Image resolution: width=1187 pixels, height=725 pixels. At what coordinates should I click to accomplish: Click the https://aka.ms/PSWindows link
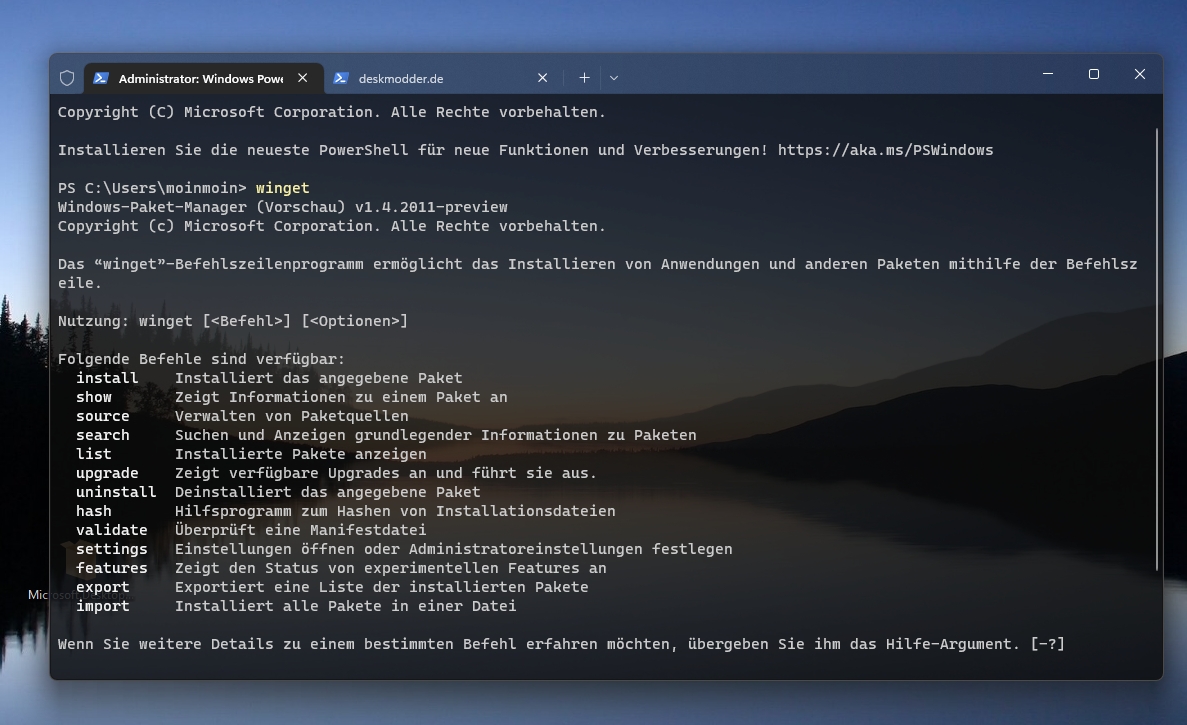pos(886,150)
